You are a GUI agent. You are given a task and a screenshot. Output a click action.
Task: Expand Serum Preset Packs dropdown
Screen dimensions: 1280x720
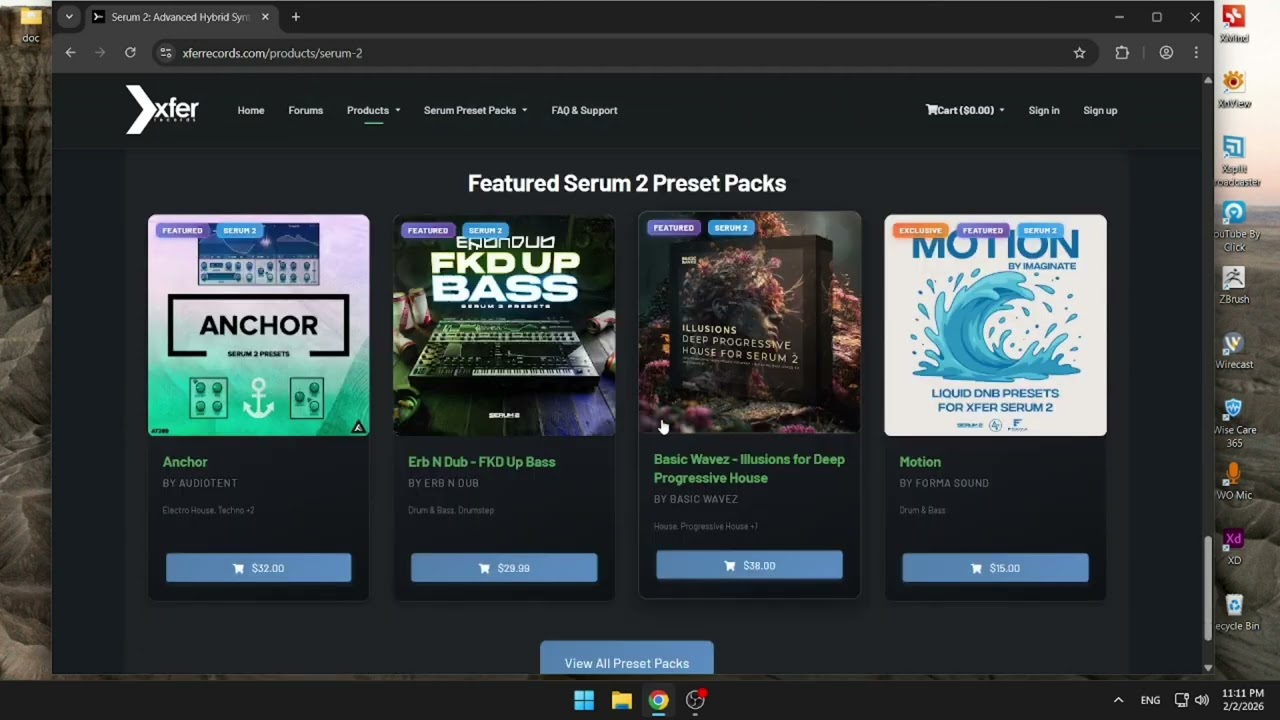click(x=475, y=110)
